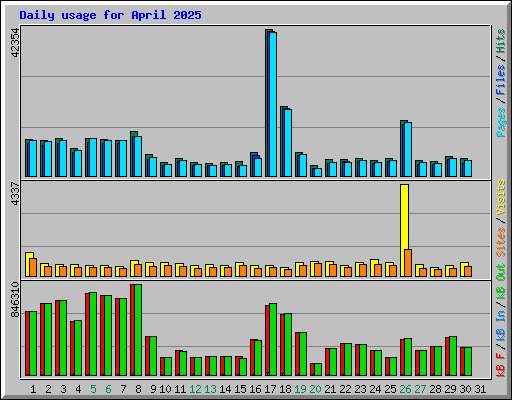Click the green weekend day label 5

click(93, 389)
